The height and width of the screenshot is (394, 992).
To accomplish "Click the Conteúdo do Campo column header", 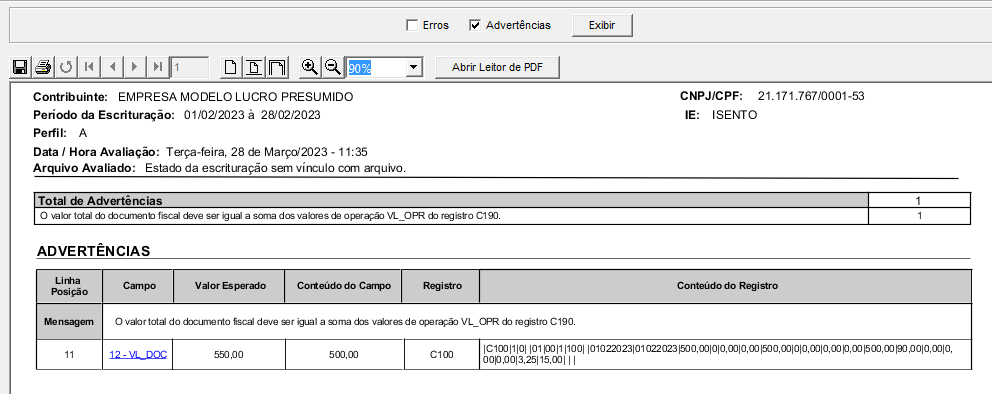I will pos(344,286).
